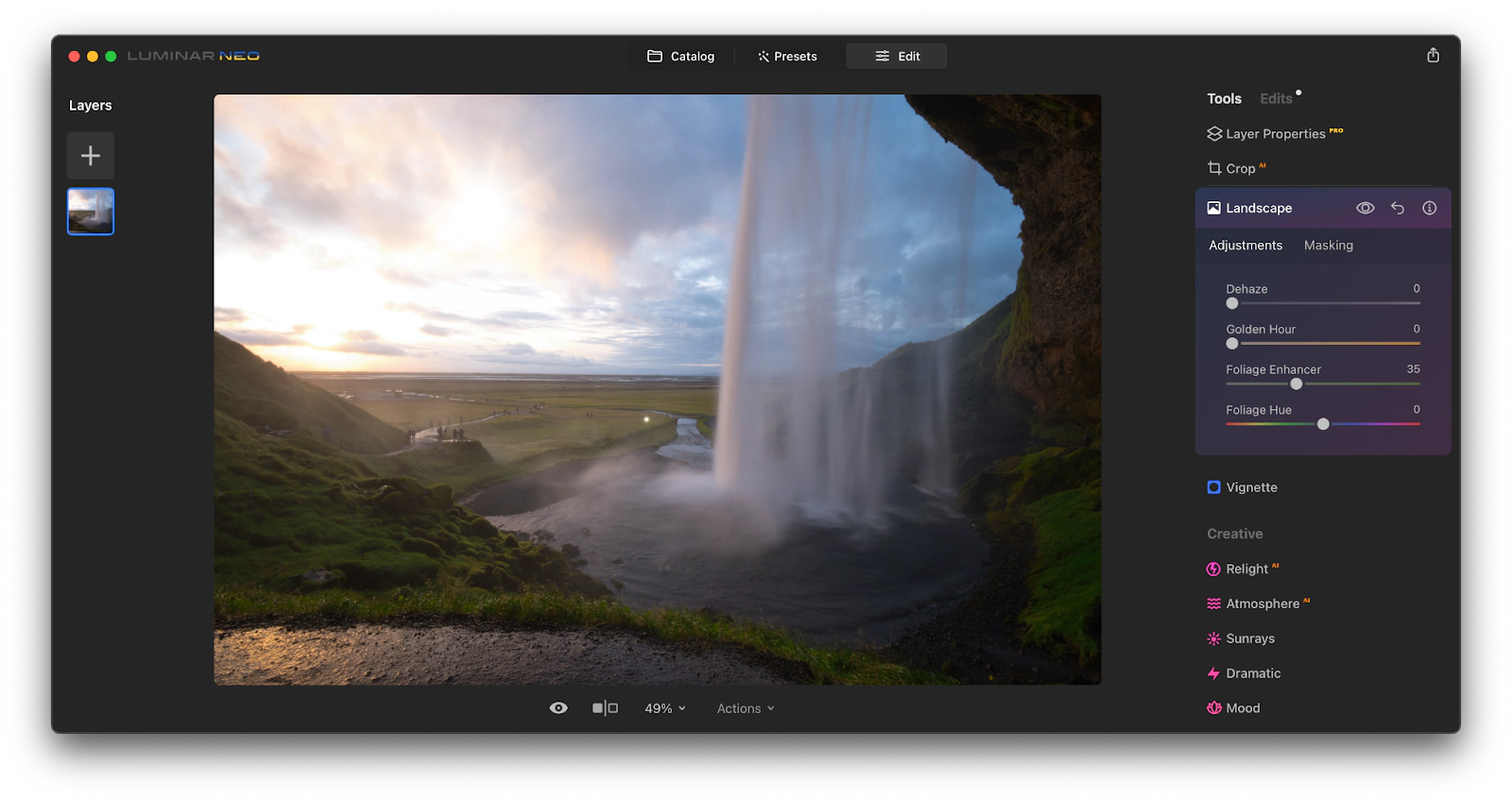Select the waterfall layer thumbnail
This screenshot has height=801, width=1512.
[x=91, y=212]
